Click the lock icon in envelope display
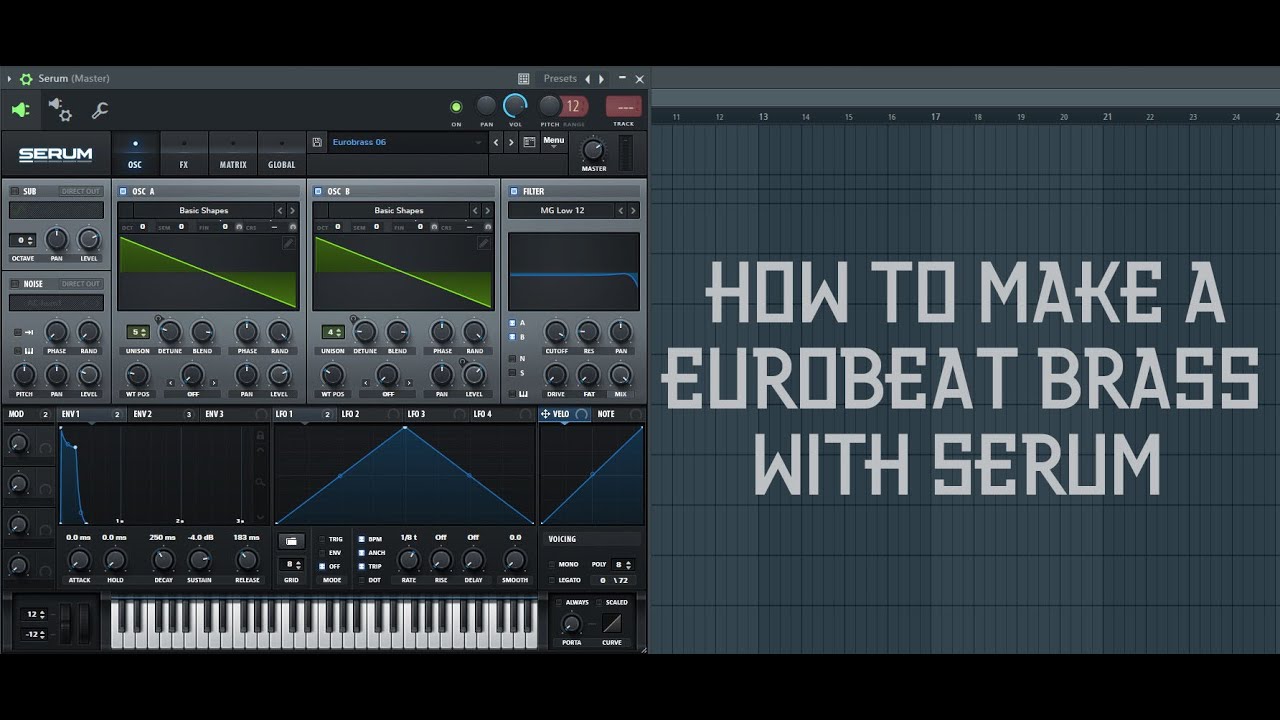 tap(260, 435)
